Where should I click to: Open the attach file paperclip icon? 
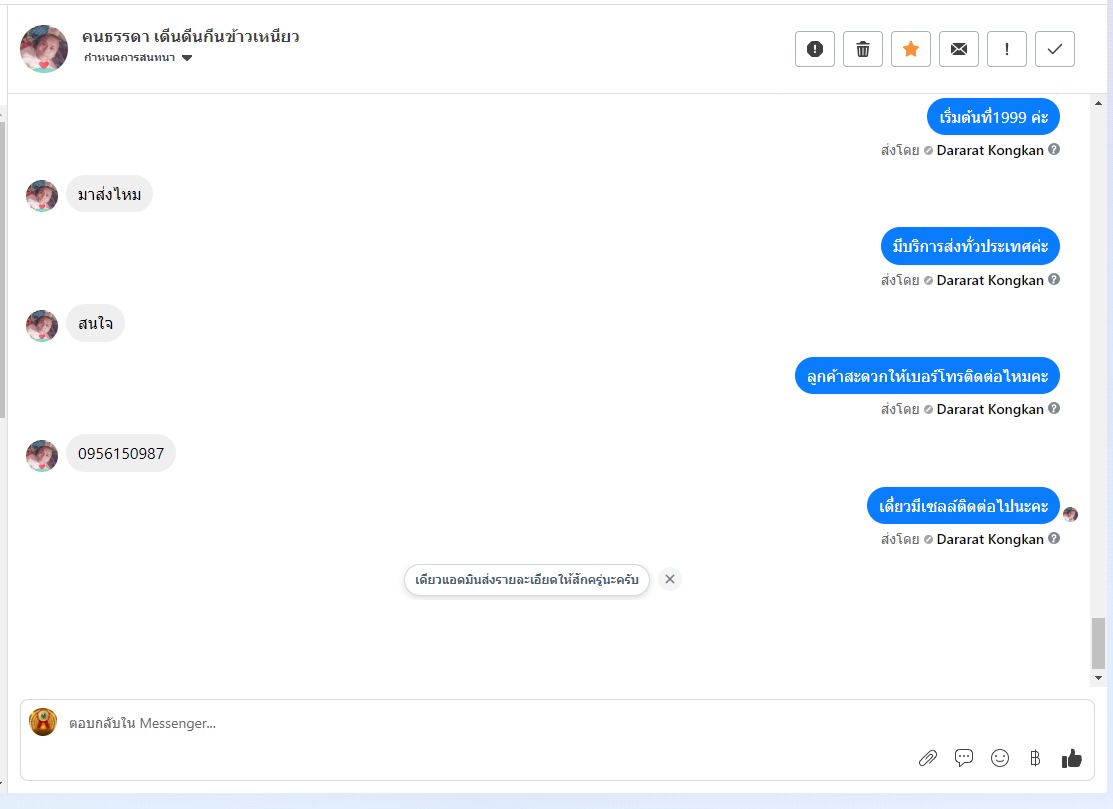pos(928,758)
